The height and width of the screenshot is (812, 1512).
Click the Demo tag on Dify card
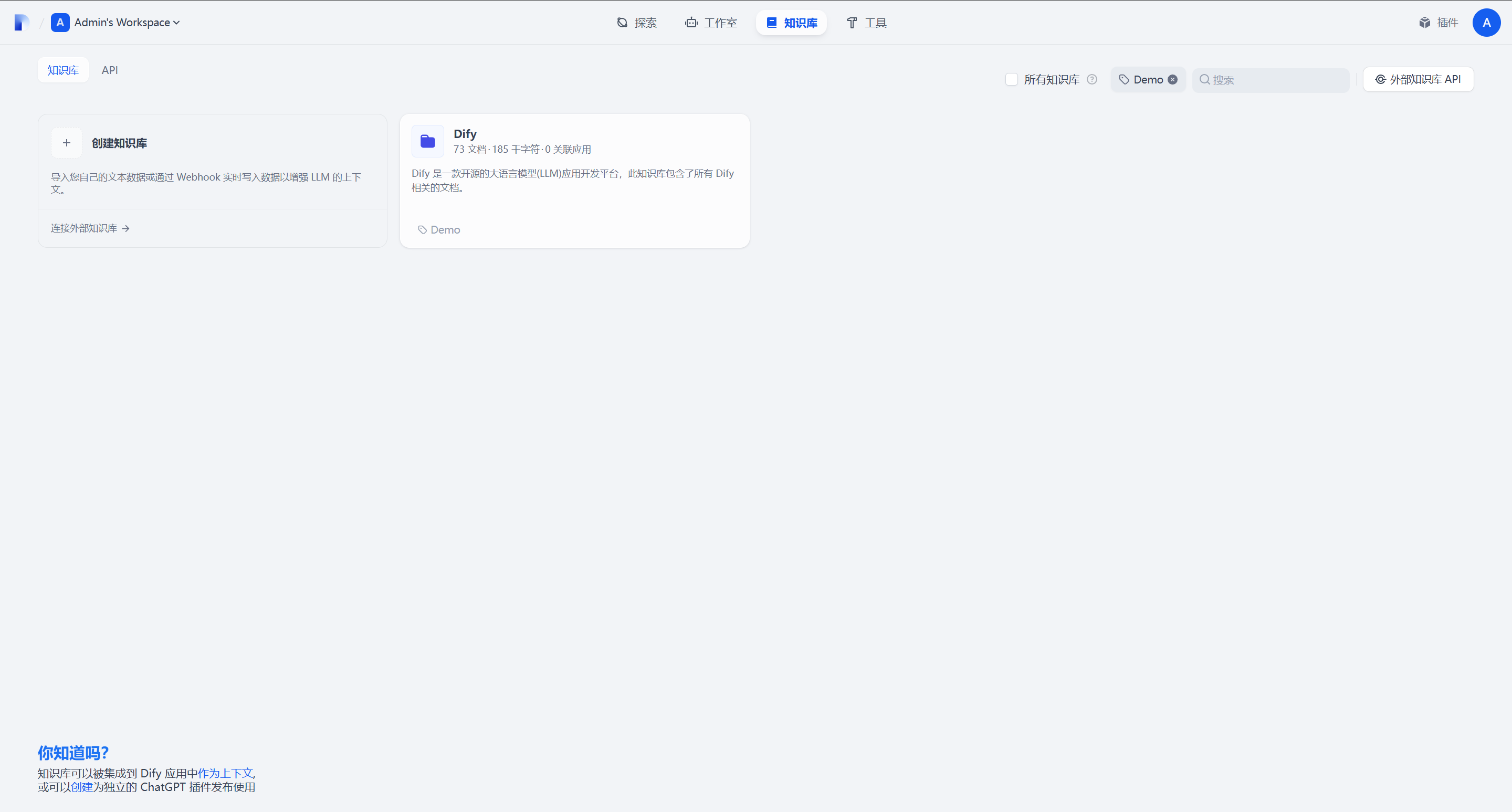pos(439,229)
